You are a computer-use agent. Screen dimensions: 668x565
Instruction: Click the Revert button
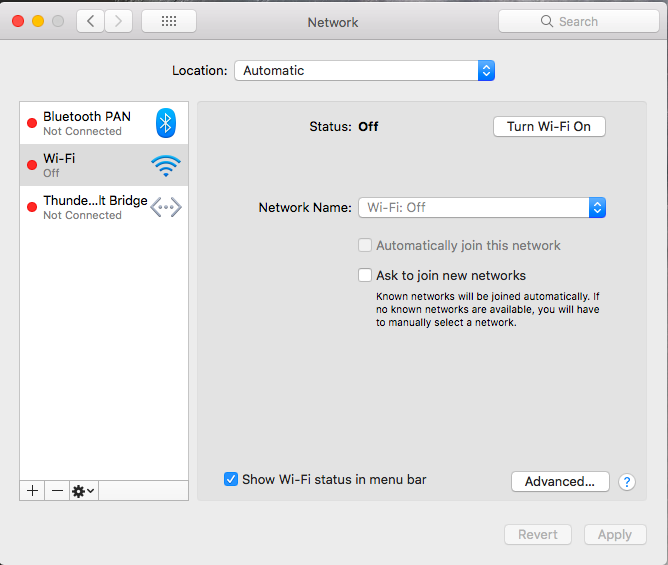[x=538, y=534]
